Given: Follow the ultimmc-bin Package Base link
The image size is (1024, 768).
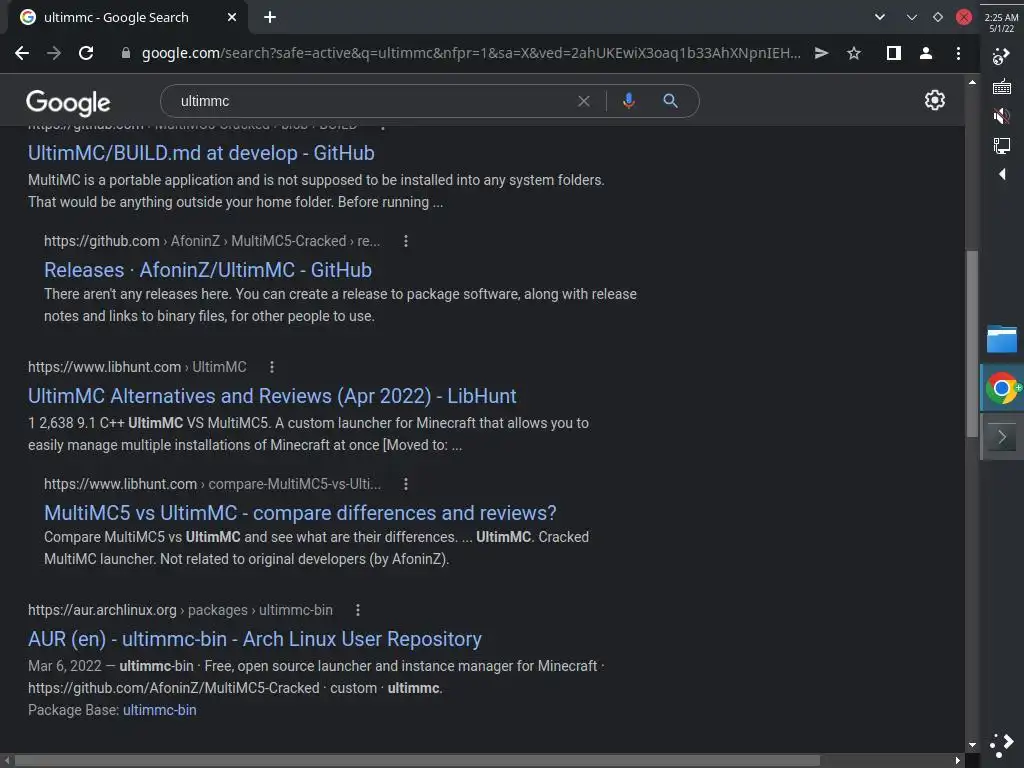Looking at the screenshot, I should pos(159,710).
